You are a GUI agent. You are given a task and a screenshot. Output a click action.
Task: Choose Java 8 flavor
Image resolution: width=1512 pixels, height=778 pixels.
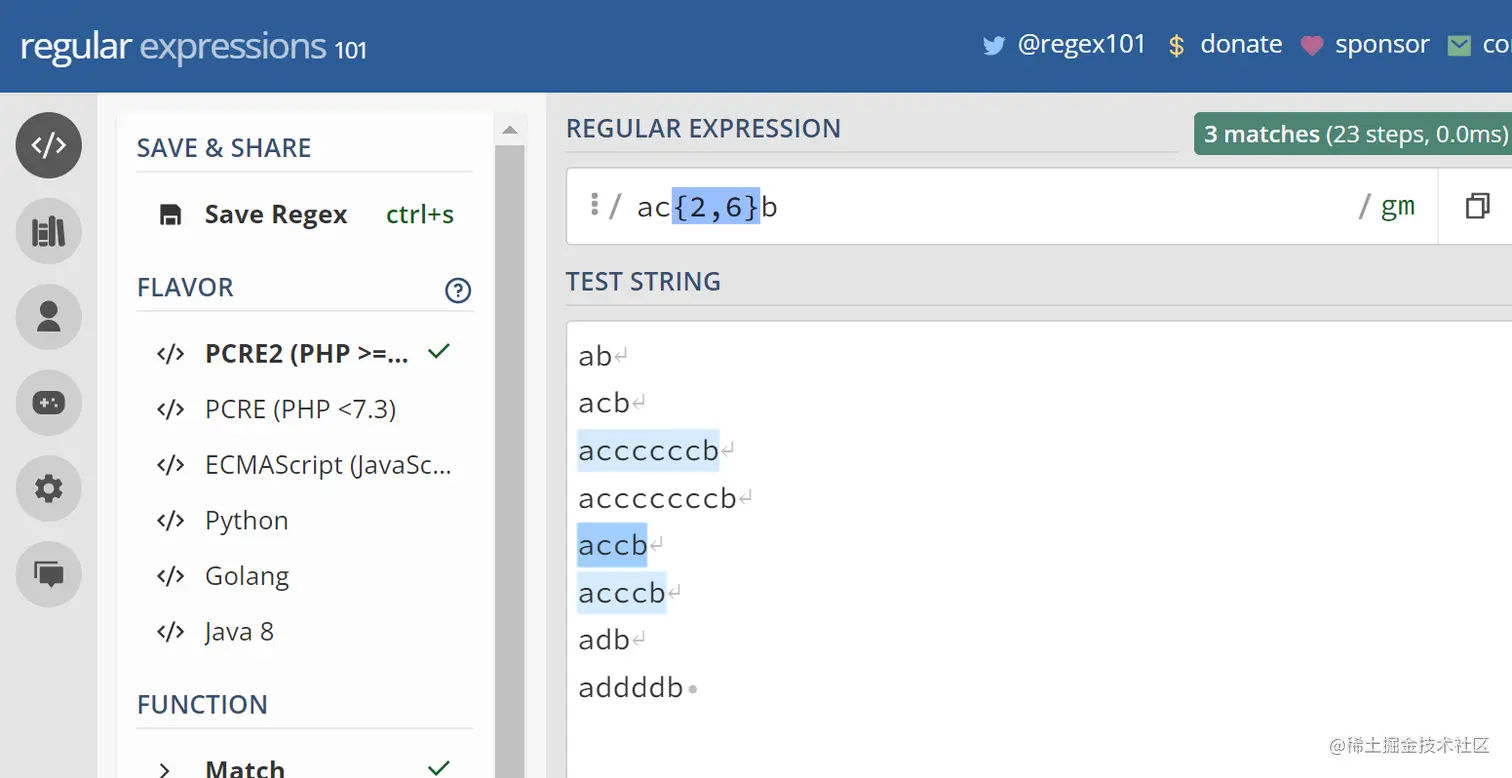[239, 632]
